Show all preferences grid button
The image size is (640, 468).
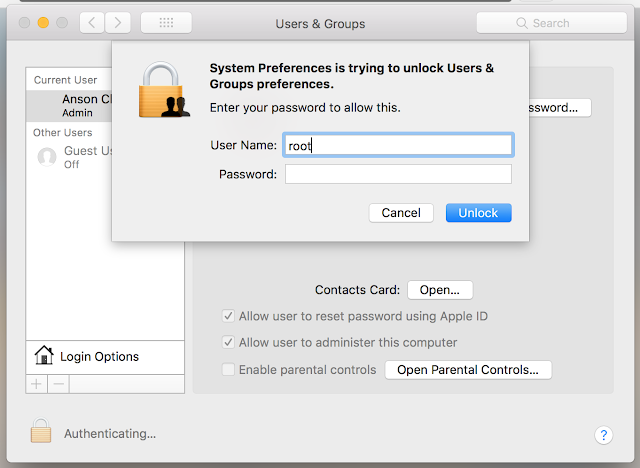[x=166, y=22]
